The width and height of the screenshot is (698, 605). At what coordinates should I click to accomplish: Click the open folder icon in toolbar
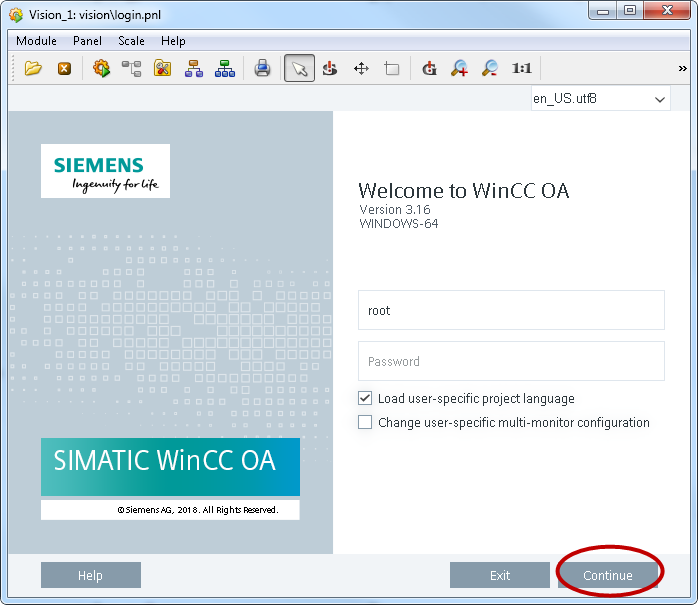(x=33, y=69)
